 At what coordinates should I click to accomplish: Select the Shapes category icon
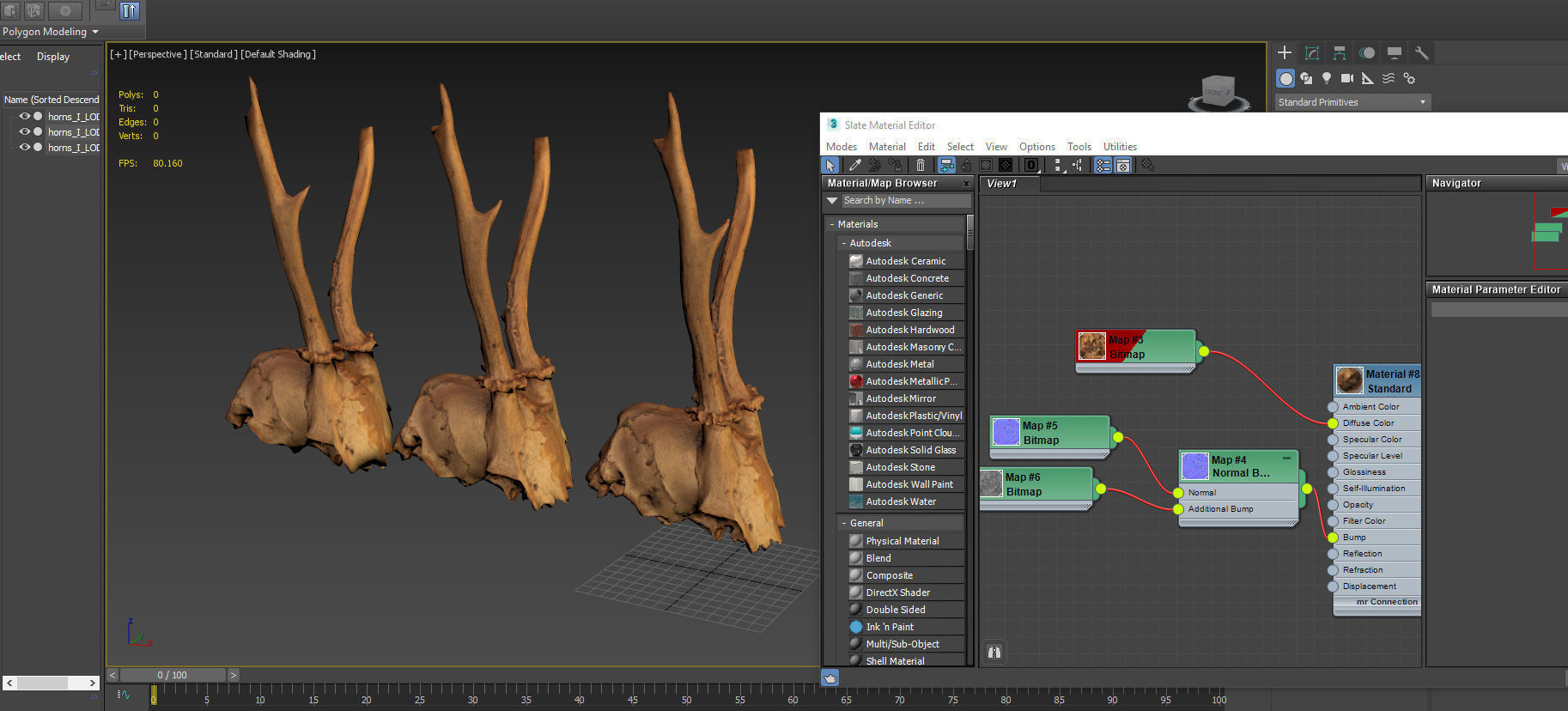coord(1306,78)
